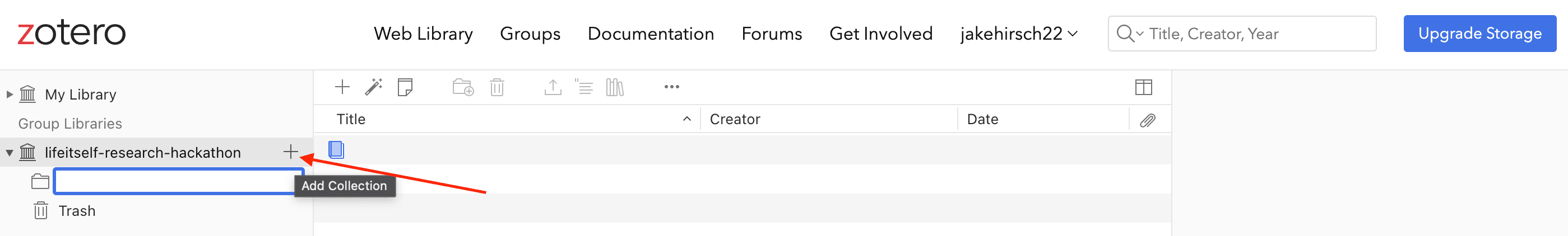Click the trash icon in the items toolbar
1568x236 pixels.
point(497,87)
